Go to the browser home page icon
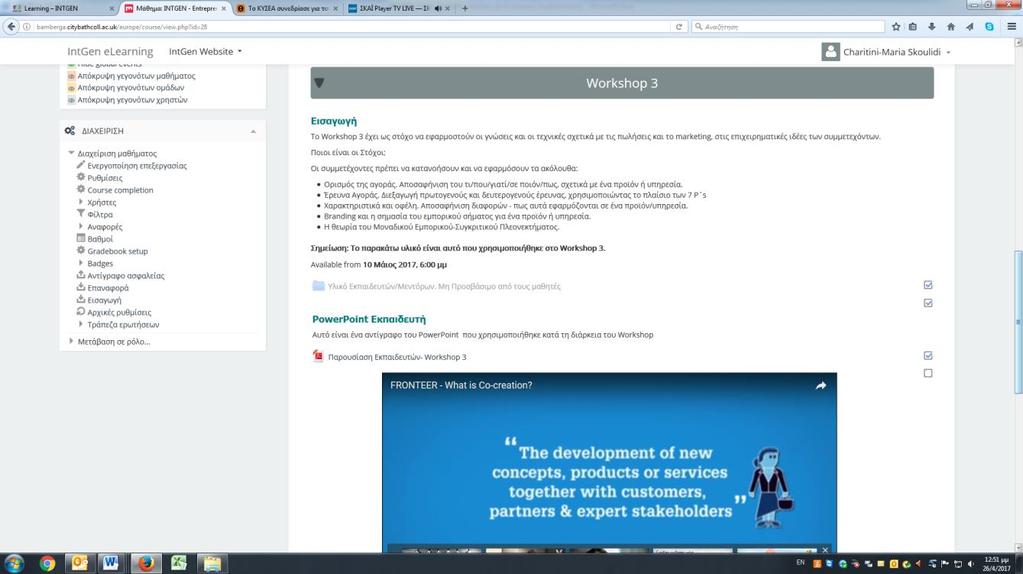This screenshot has width=1023, height=574. click(951, 27)
